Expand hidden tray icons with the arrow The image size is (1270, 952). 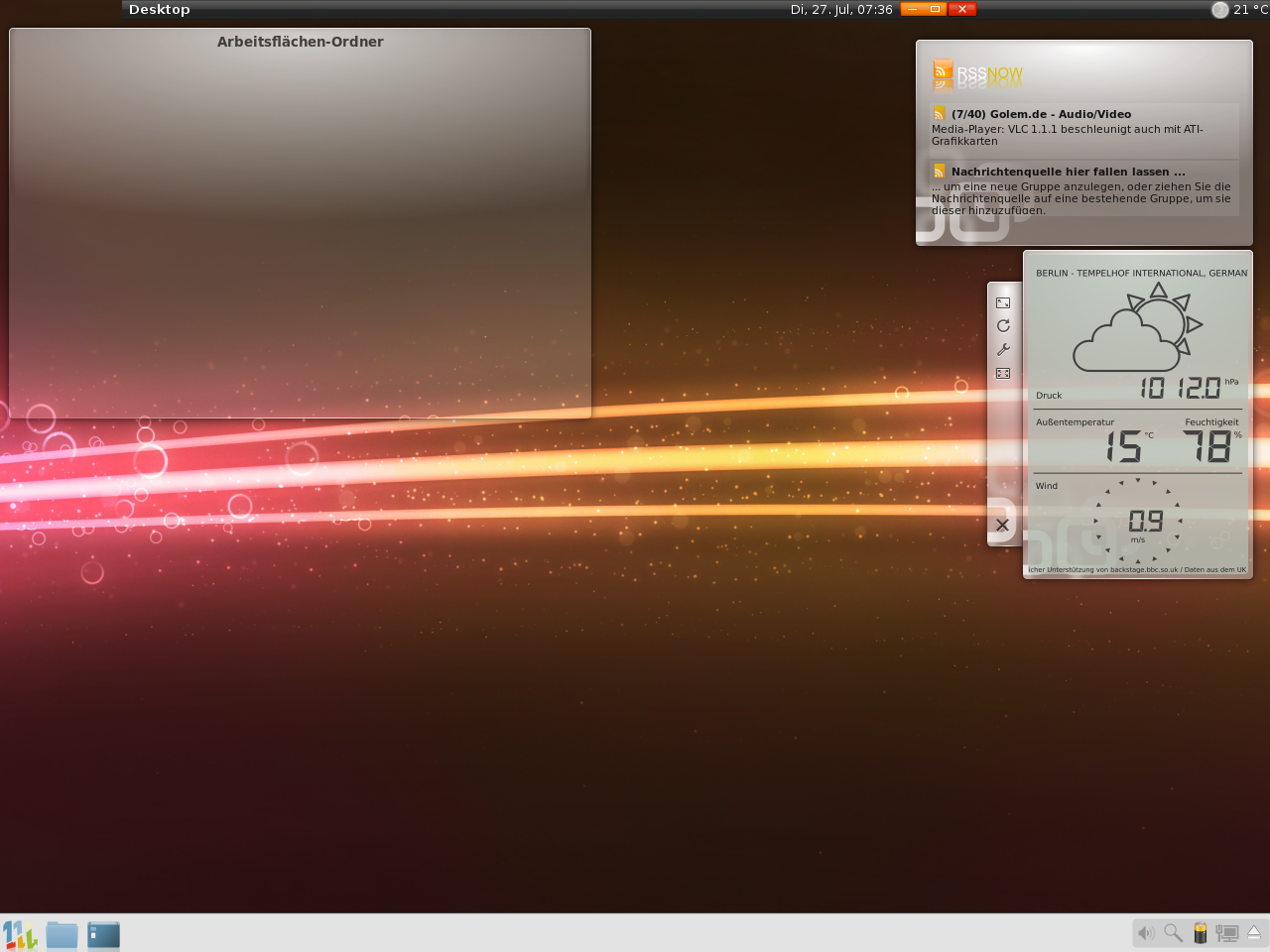1253,932
